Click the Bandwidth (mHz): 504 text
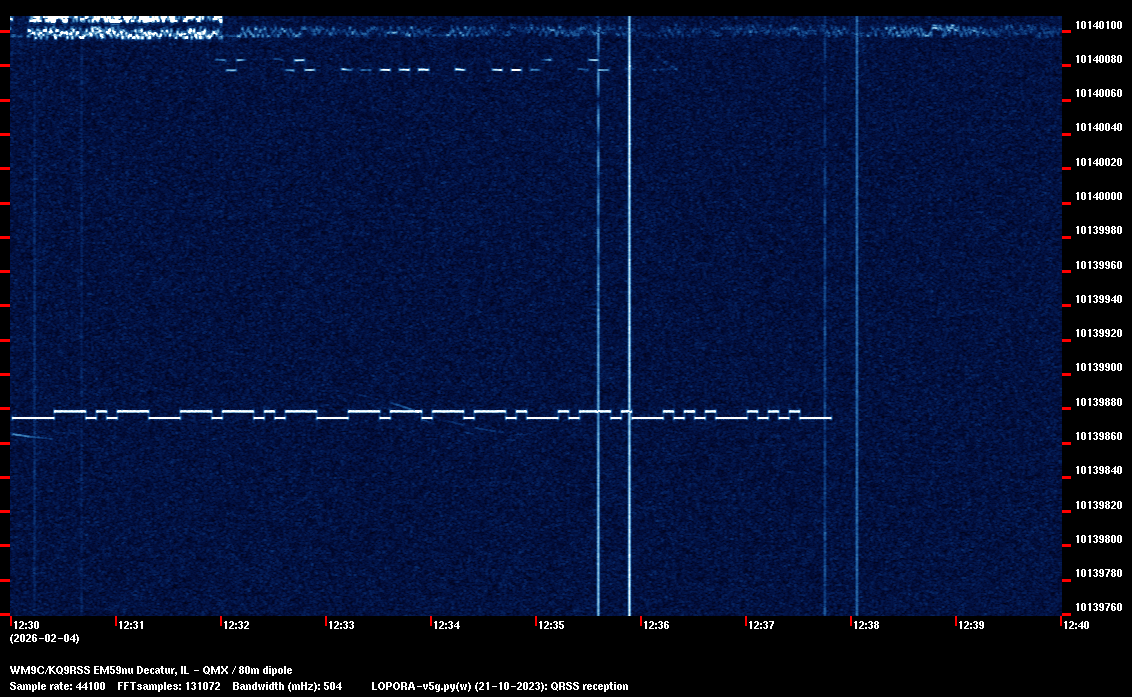This screenshot has height=697, width=1132. [288, 687]
